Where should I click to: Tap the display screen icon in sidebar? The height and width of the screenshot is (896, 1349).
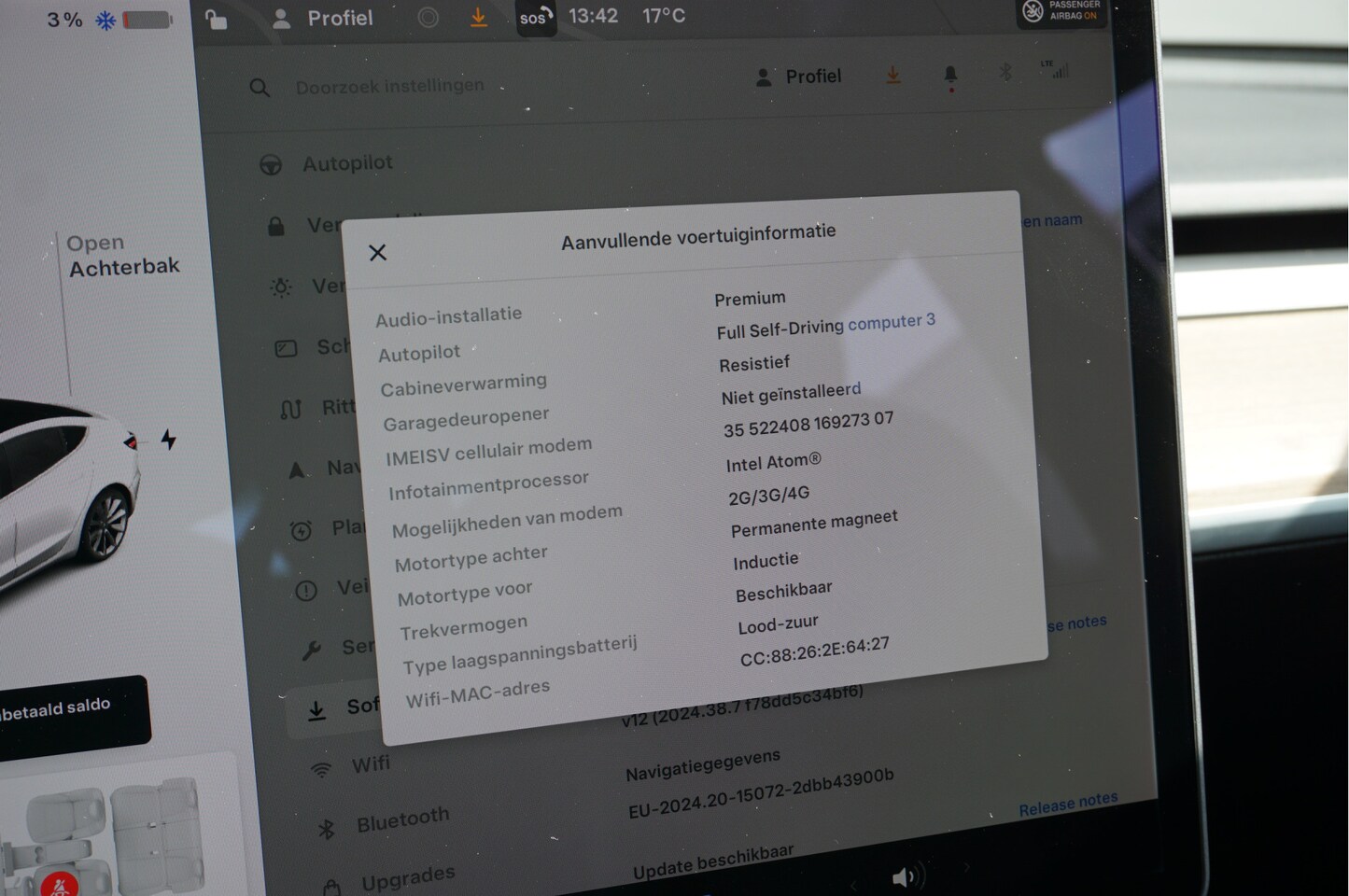[x=286, y=349]
